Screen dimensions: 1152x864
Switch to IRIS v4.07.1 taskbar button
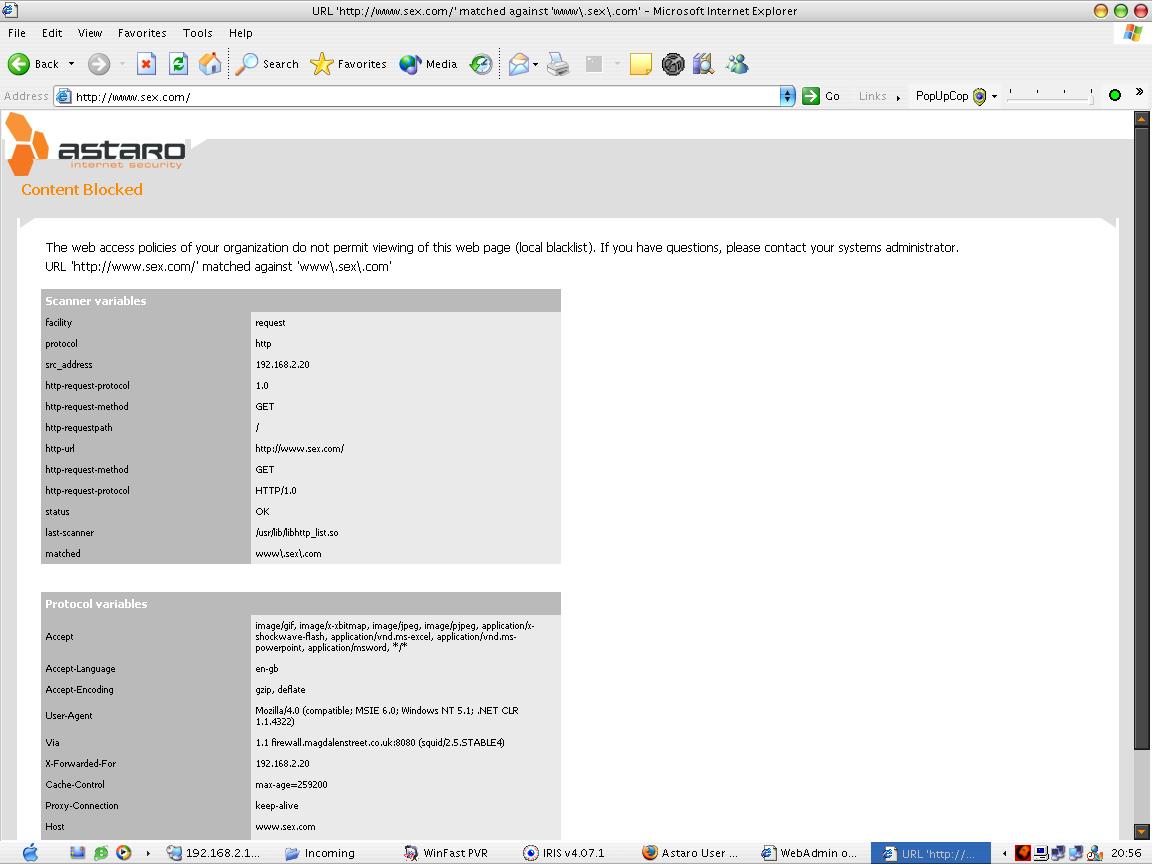[x=564, y=853]
